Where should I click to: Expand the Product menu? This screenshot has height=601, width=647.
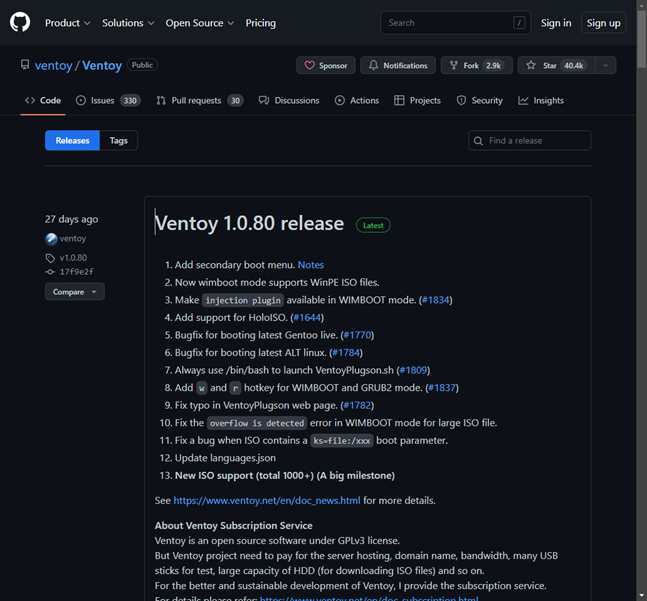tap(67, 23)
